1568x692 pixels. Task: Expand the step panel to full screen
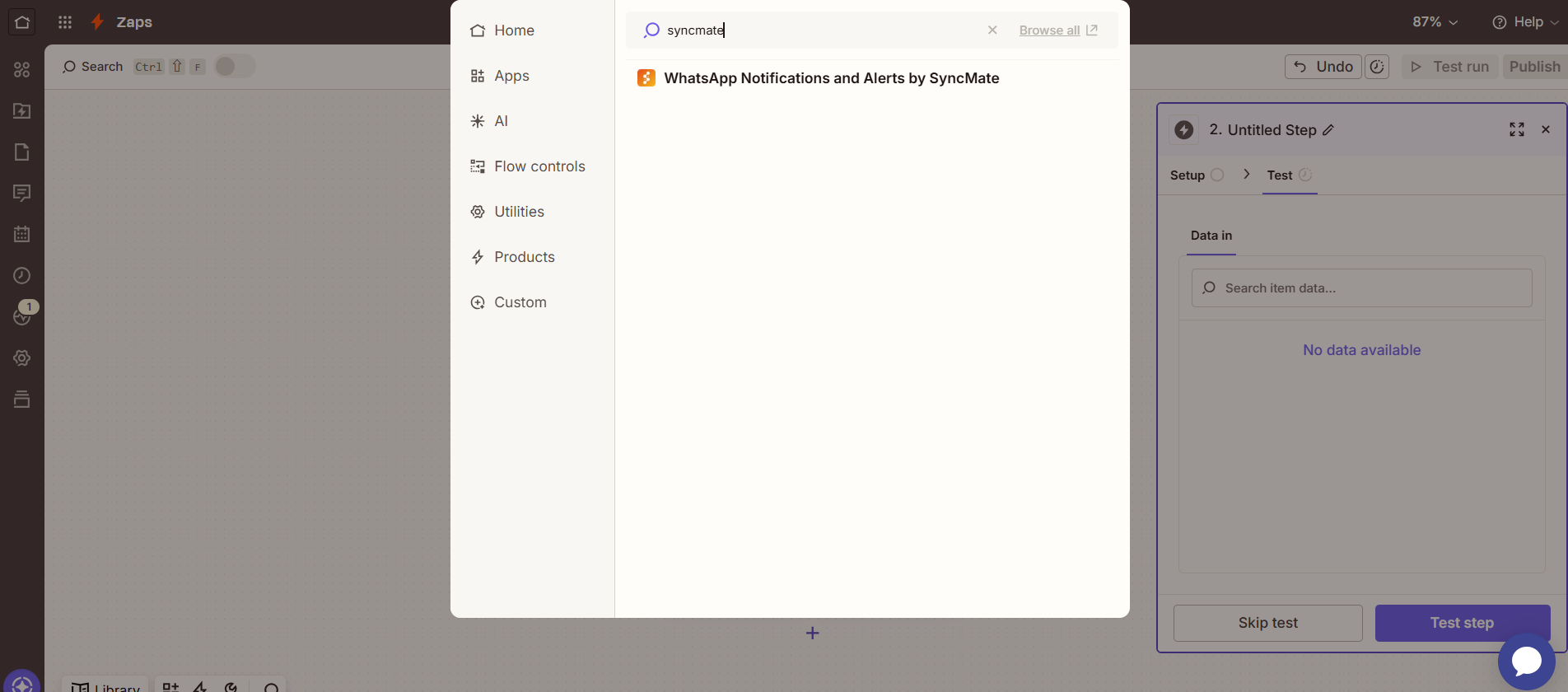coord(1516,129)
